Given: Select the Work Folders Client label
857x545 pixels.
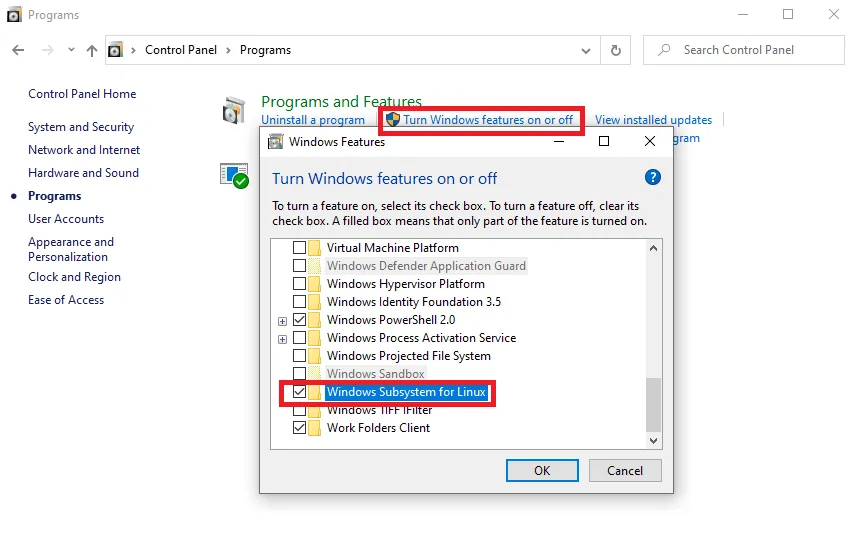Looking at the screenshot, I should (x=378, y=428).
